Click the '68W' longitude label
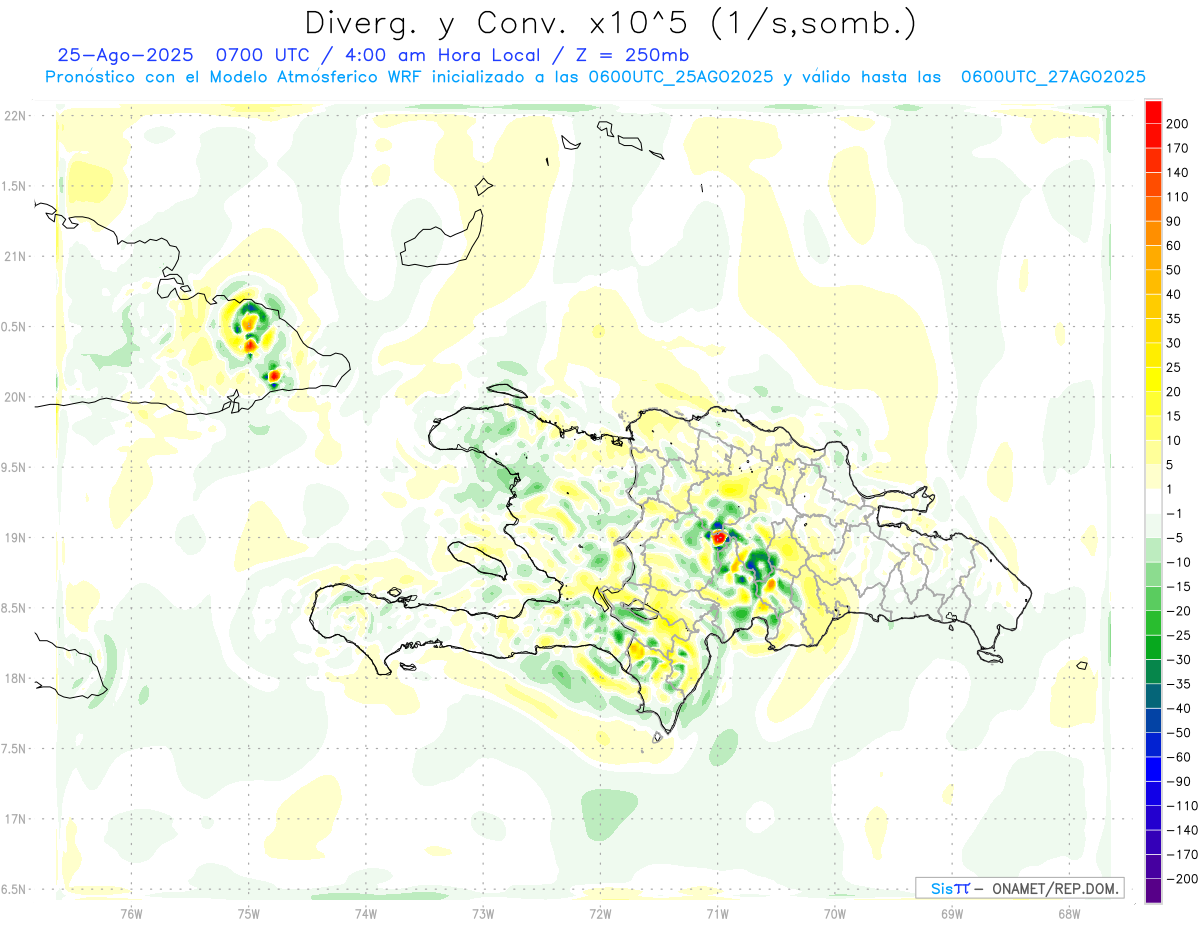Viewport: 1200px width, 927px height. [1069, 913]
